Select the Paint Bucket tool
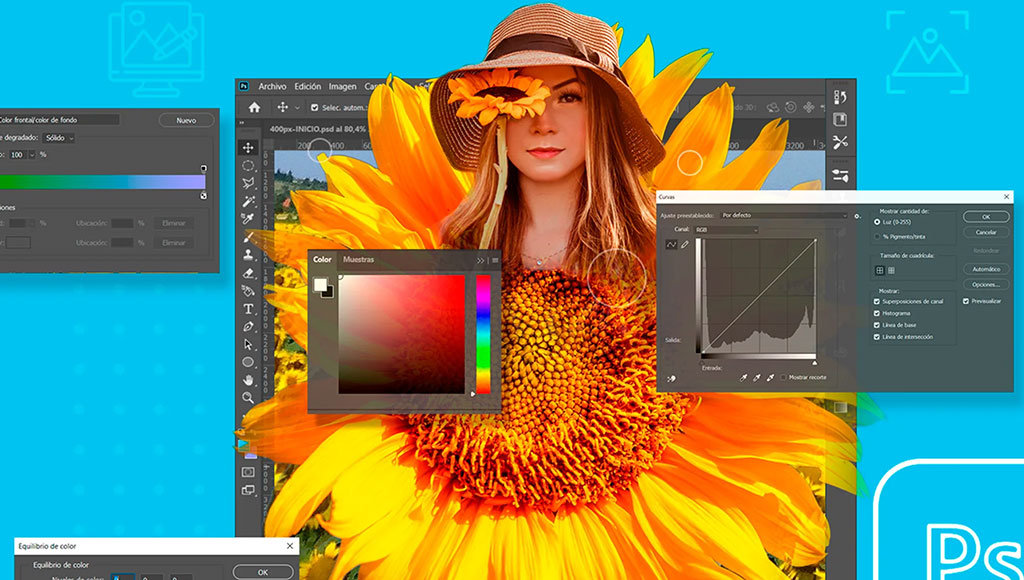Viewport: 1024px width, 580px height. click(248, 291)
